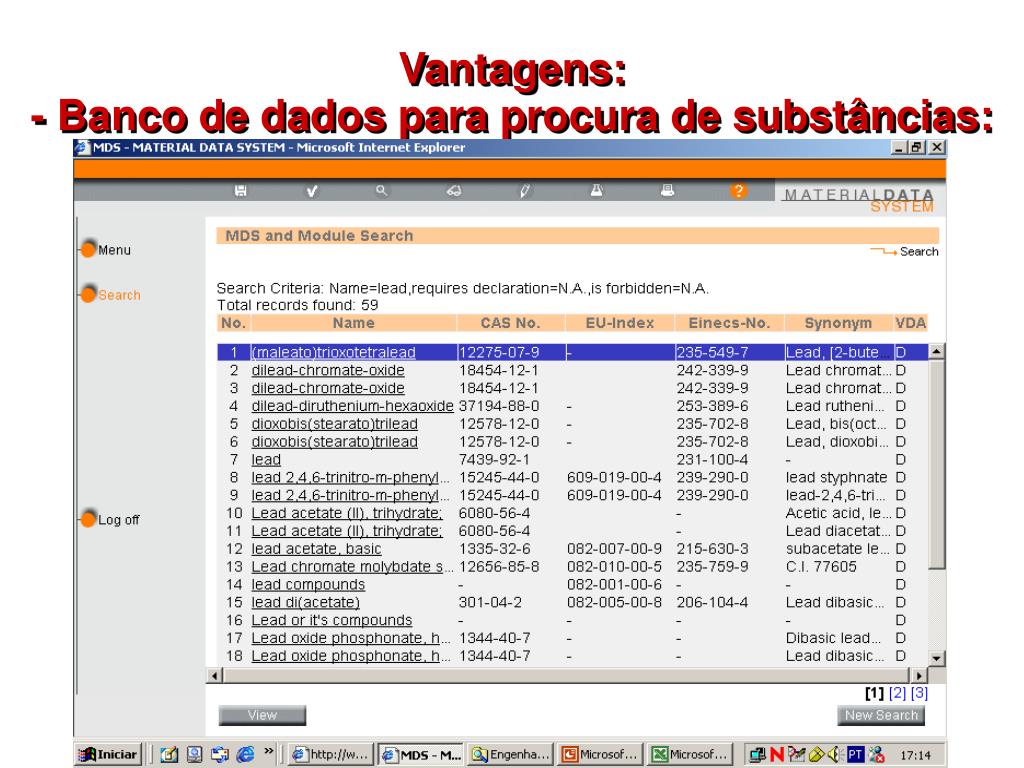Switch to Excel 'Microsof...' taskbar button

click(690, 754)
